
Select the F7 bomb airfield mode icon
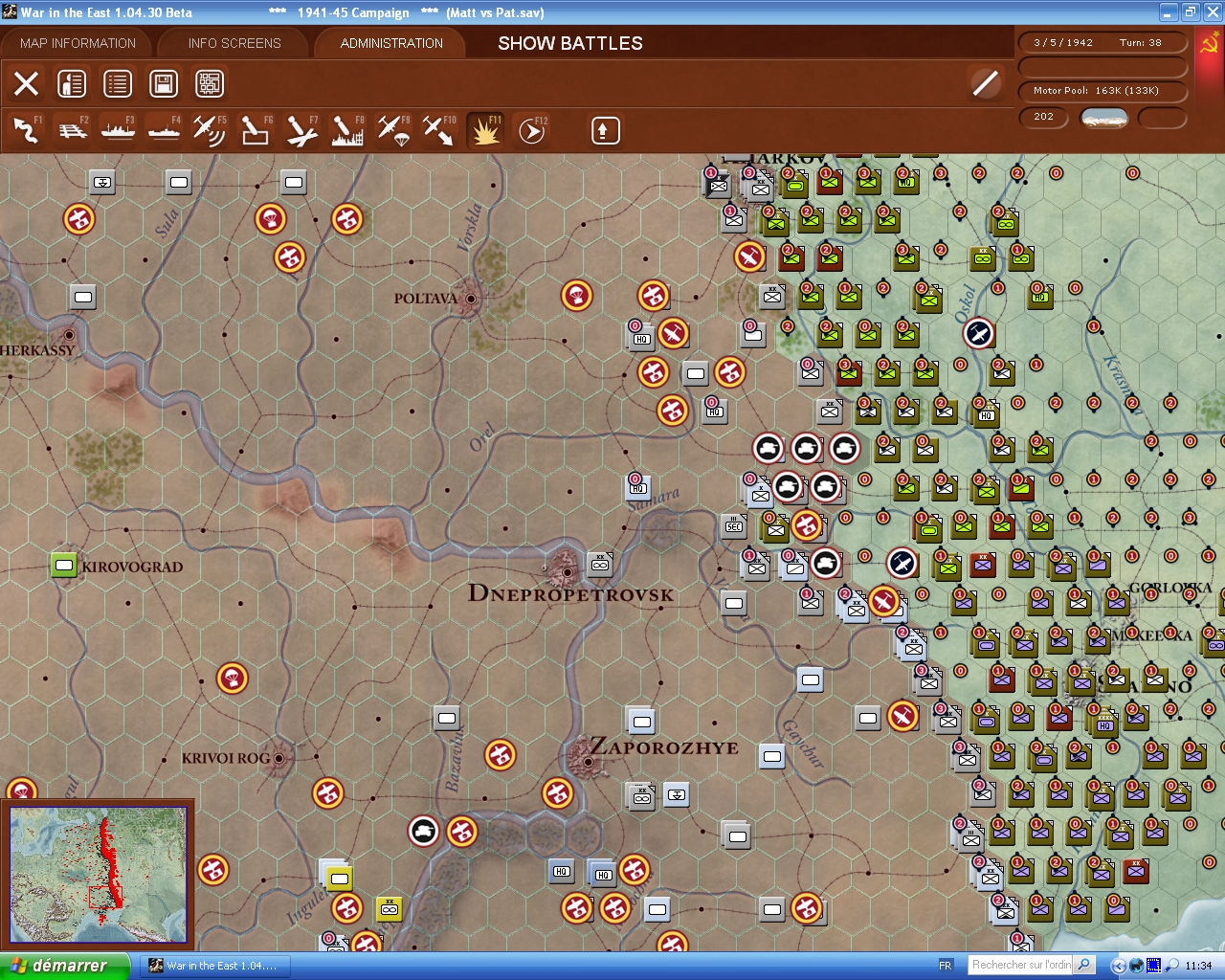(x=301, y=130)
